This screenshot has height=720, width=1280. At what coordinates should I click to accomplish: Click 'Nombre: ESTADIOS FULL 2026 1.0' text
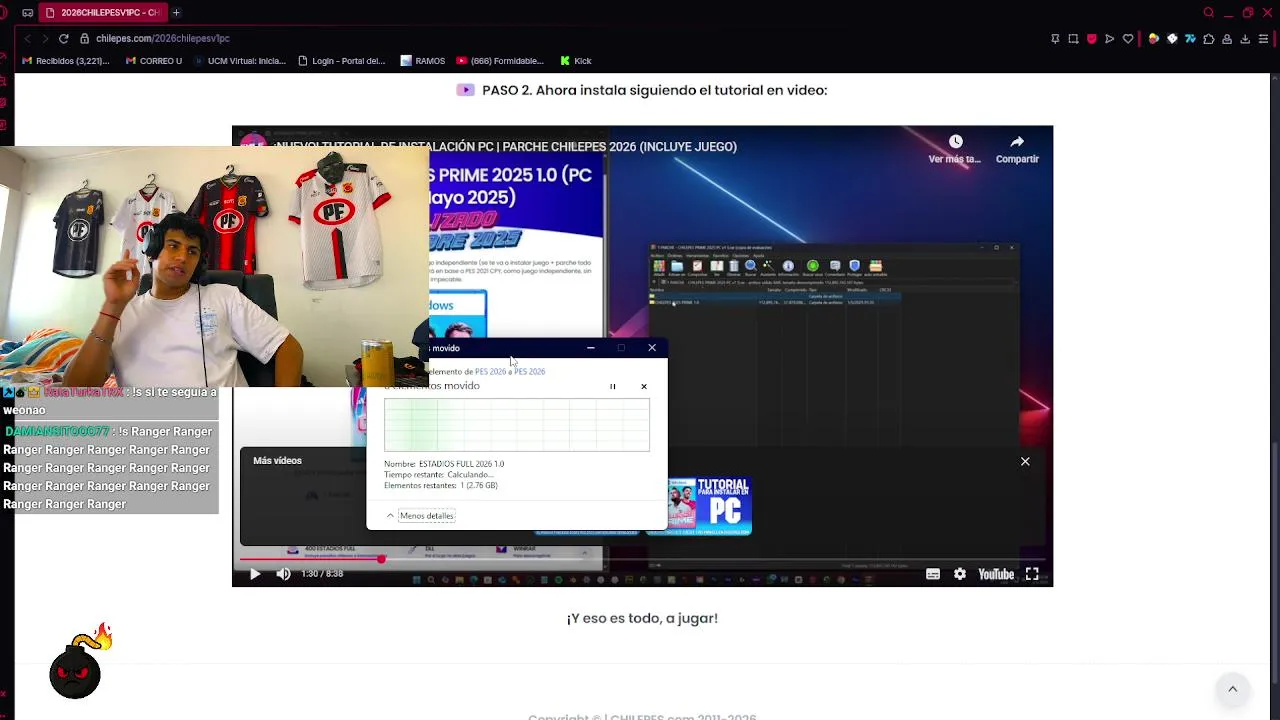tap(444, 464)
